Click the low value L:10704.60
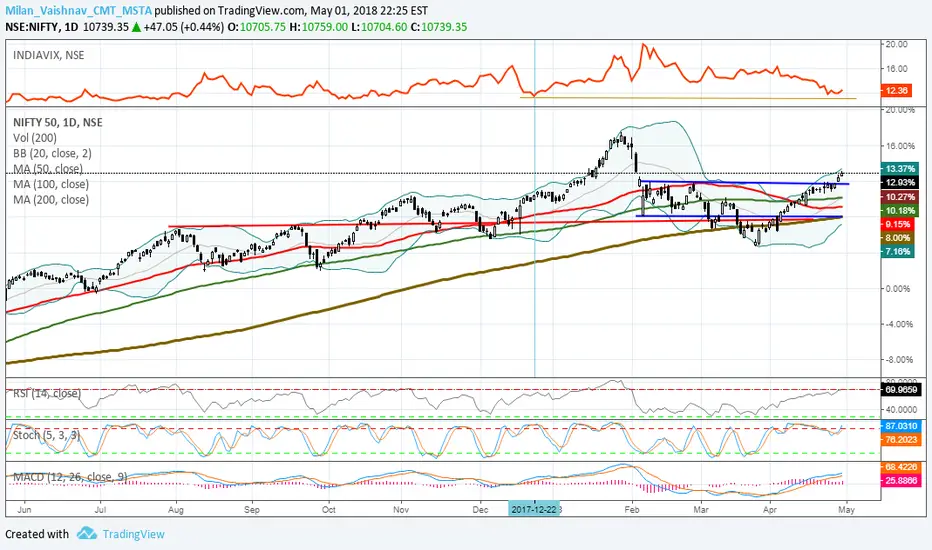Screen dimensions: 932x550 [x=379, y=27]
